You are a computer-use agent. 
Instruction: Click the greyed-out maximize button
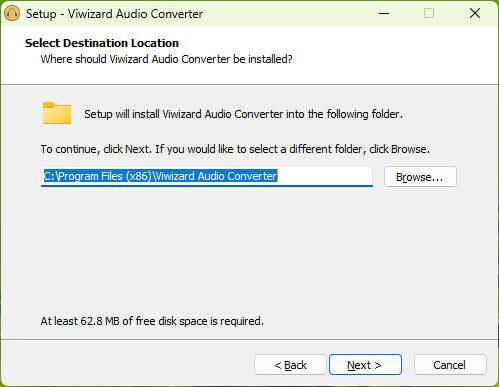click(x=429, y=13)
